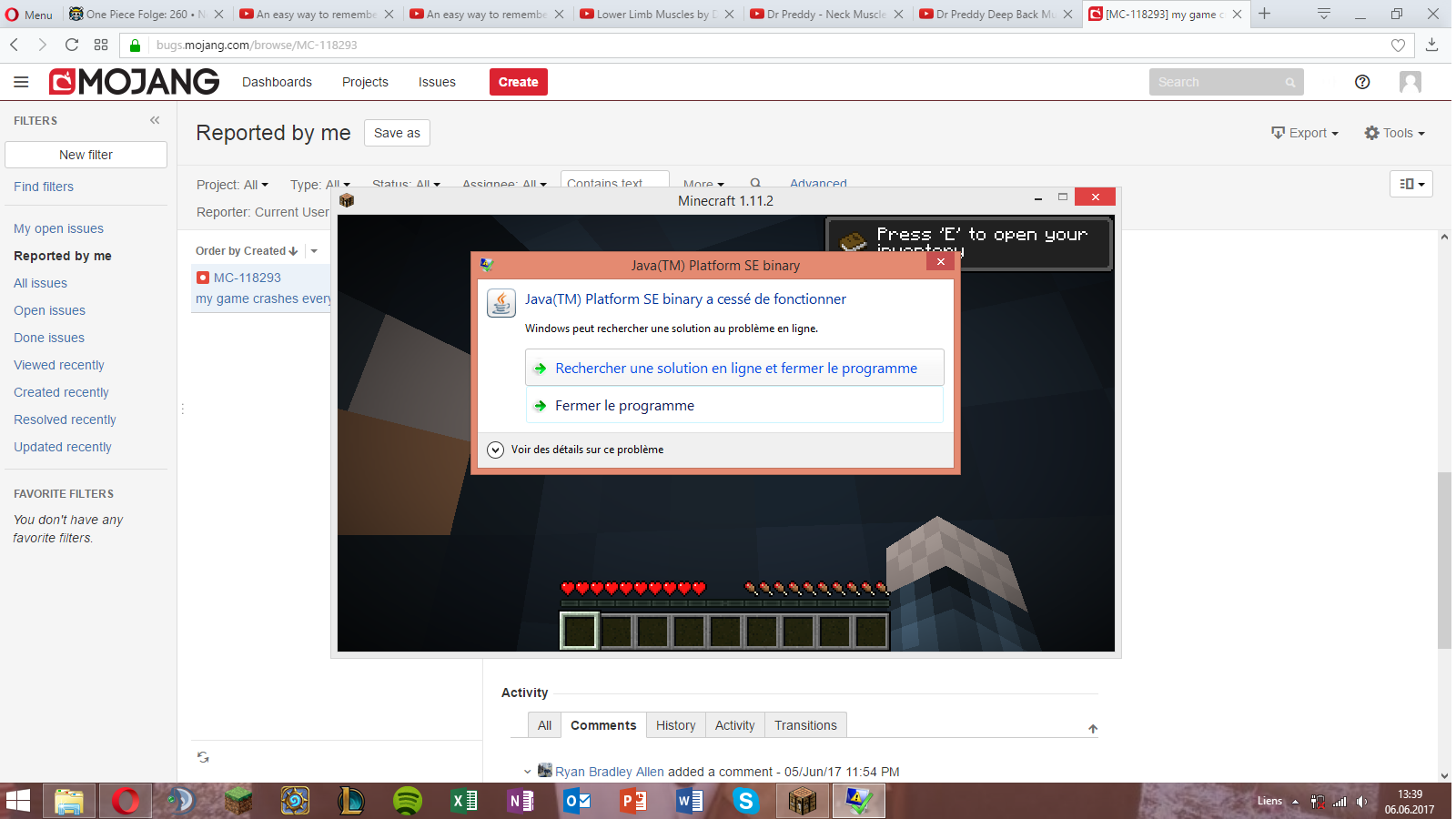Switch to the One Piece Folge tab
This screenshot has width=1456, height=819.
(x=146, y=15)
